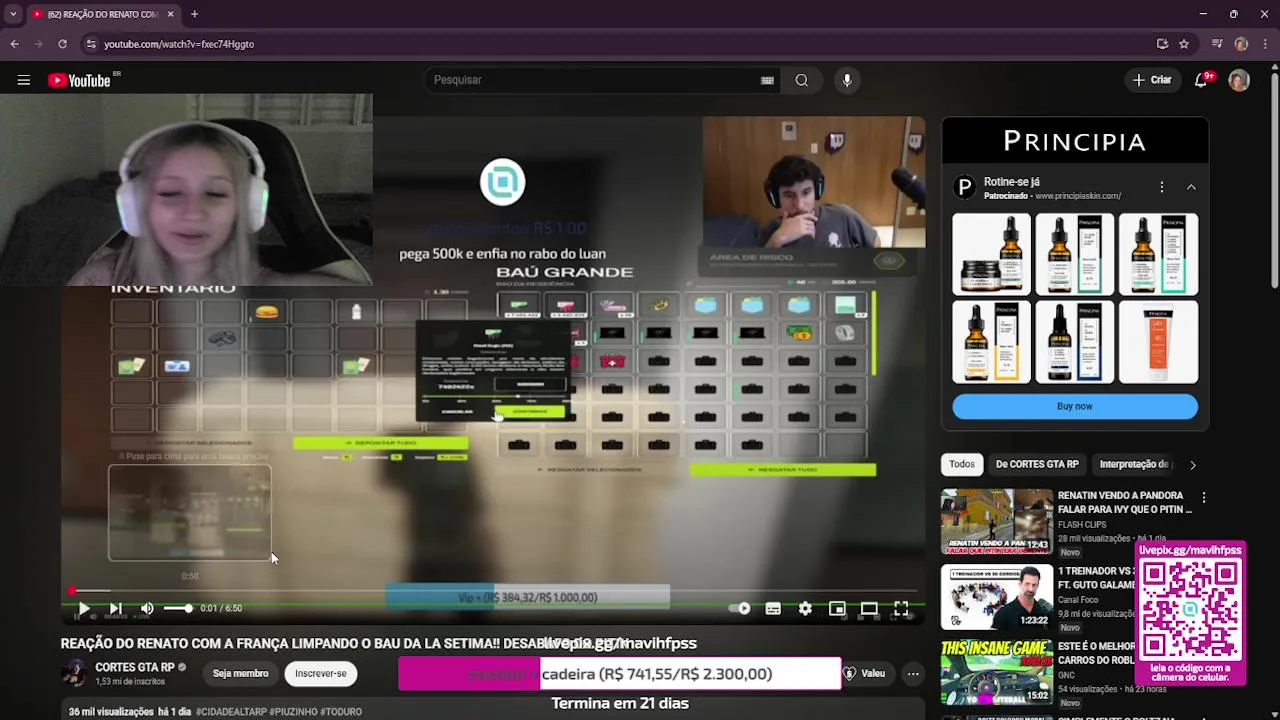Collapse the Principia ad panel chevron

pyautogui.click(x=1191, y=187)
